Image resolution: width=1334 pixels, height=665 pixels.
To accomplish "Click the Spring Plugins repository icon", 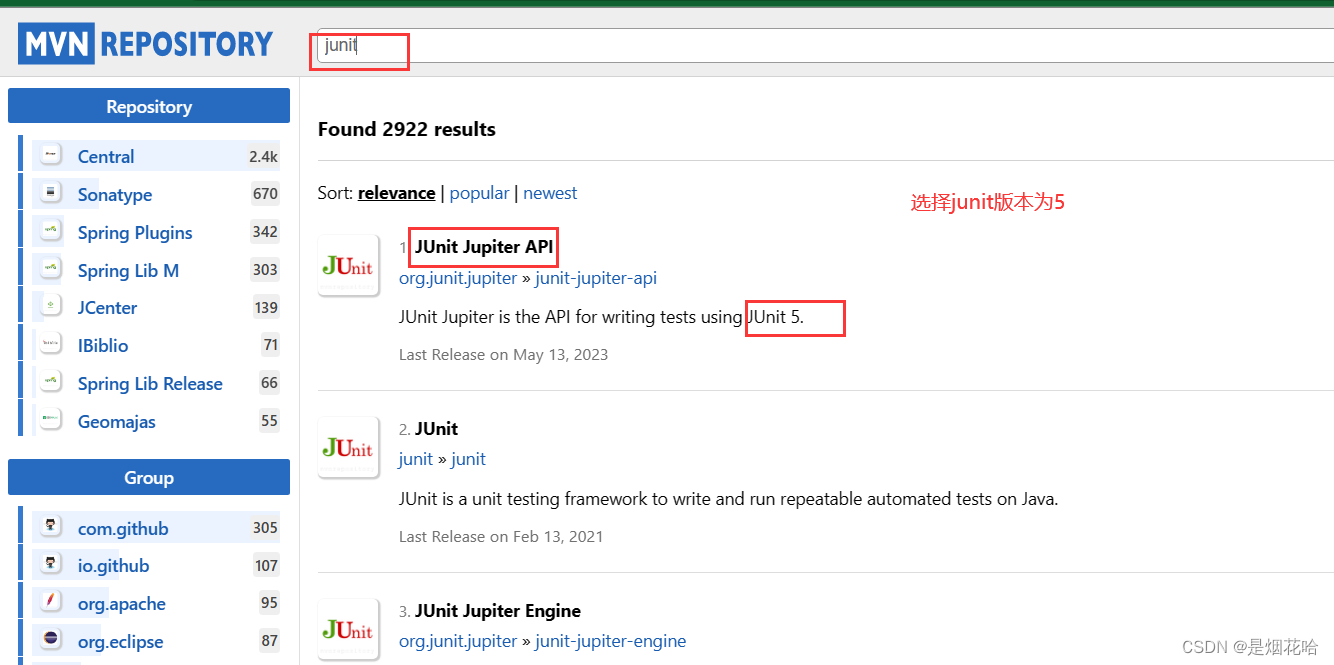I will pos(51,232).
